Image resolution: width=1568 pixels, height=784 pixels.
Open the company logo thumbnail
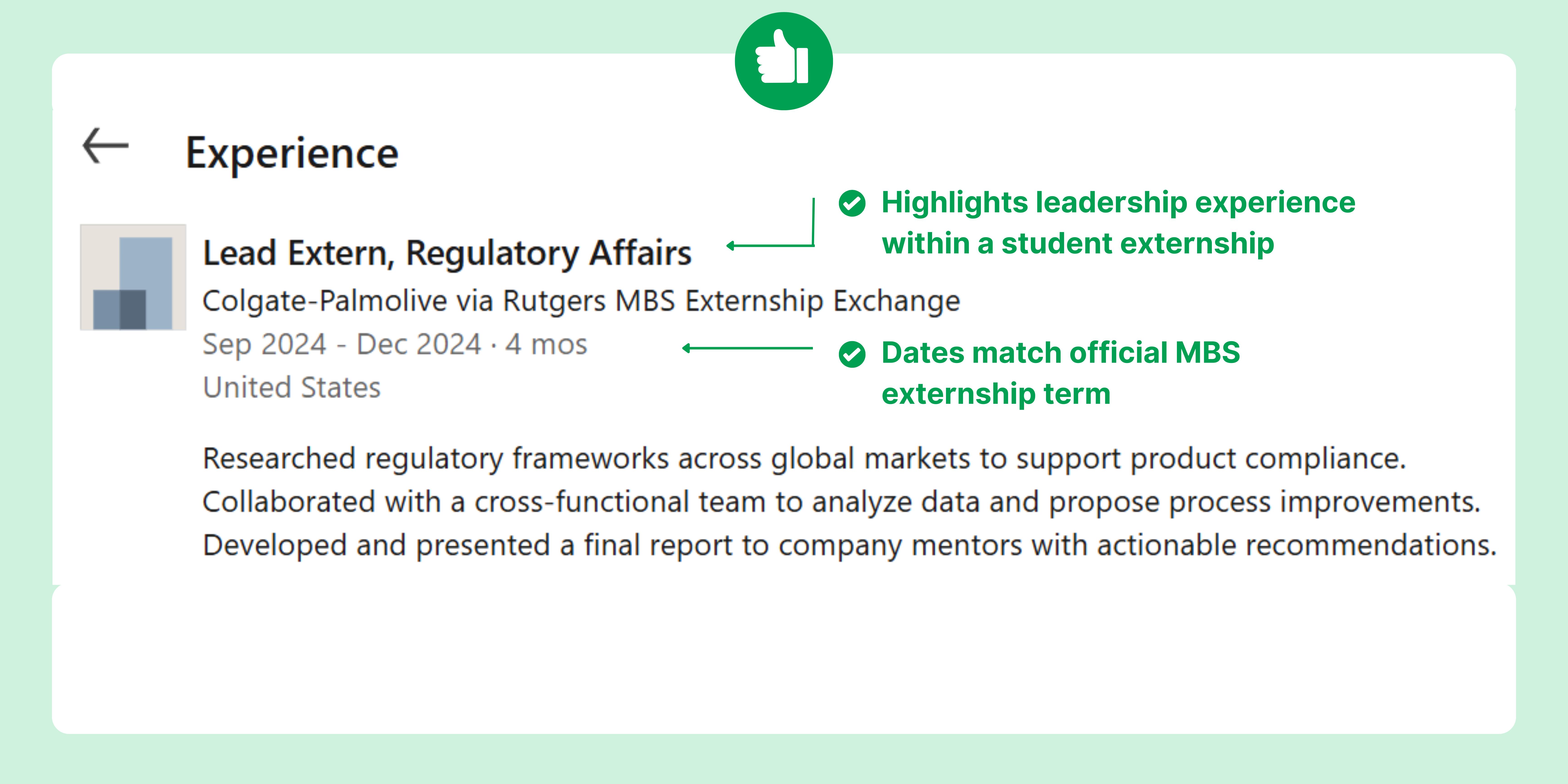pos(133,277)
